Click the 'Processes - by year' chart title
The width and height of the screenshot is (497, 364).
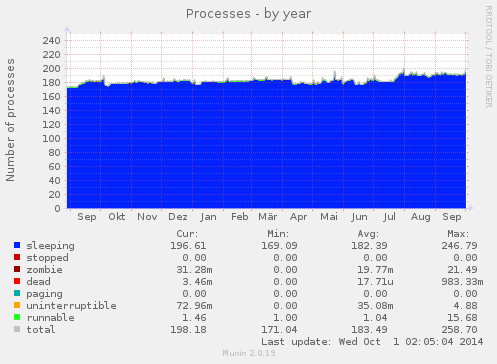pyautogui.click(x=248, y=14)
